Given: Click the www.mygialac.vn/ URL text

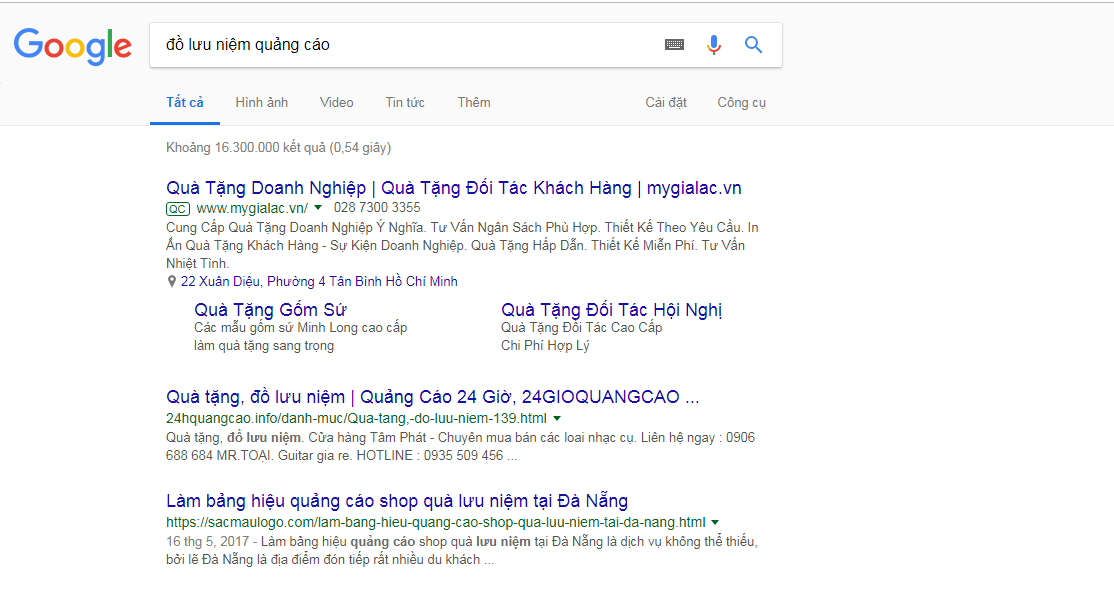Looking at the screenshot, I should tap(252, 208).
